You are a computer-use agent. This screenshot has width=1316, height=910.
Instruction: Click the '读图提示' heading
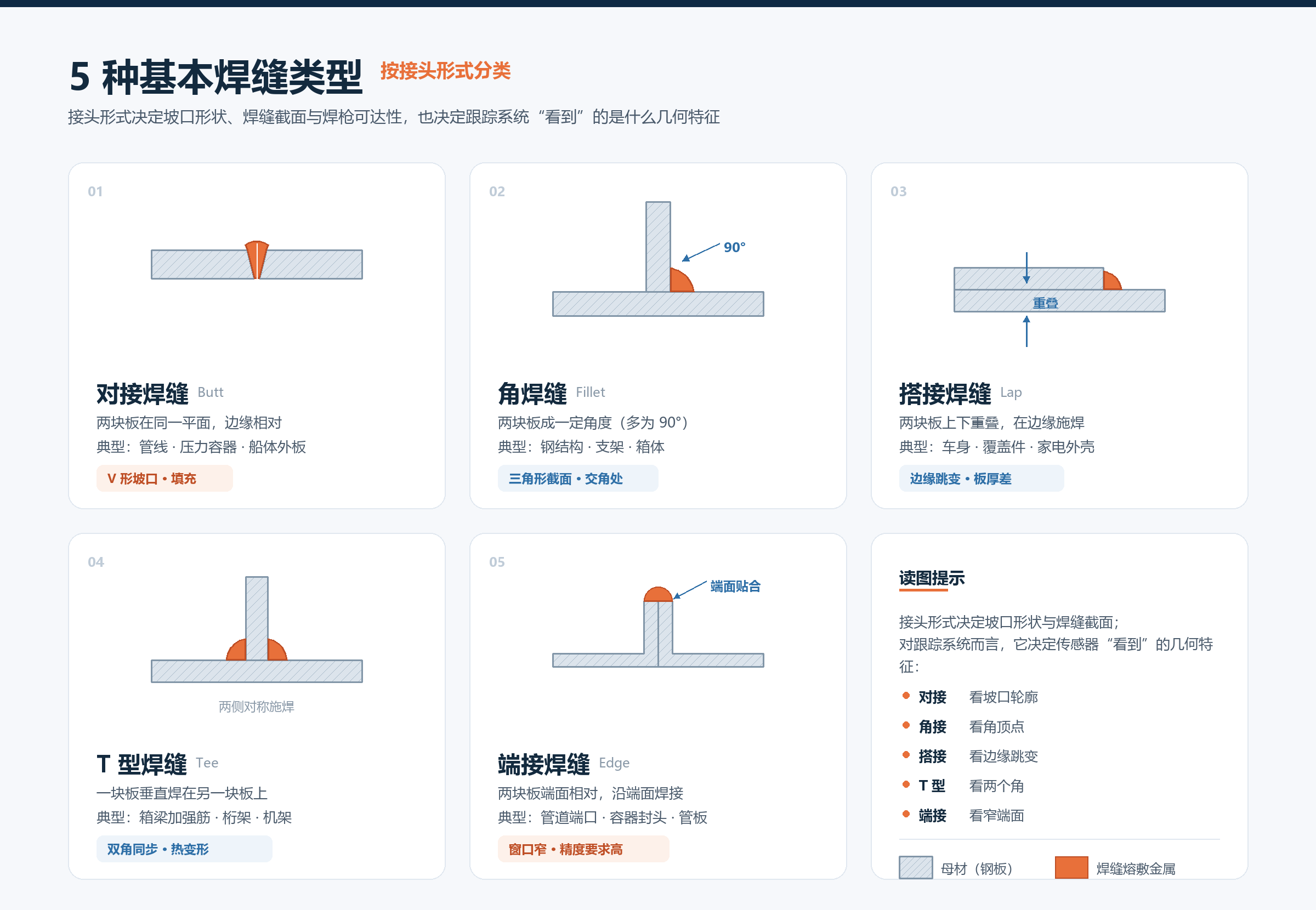coord(932,578)
